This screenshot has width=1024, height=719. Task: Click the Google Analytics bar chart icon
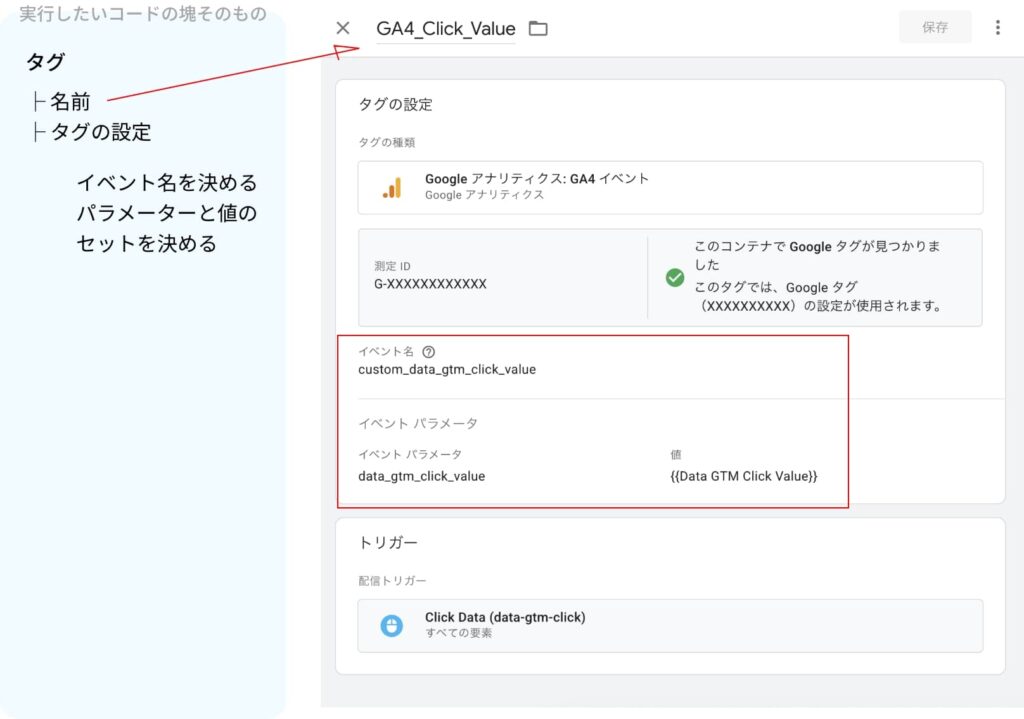[391, 187]
